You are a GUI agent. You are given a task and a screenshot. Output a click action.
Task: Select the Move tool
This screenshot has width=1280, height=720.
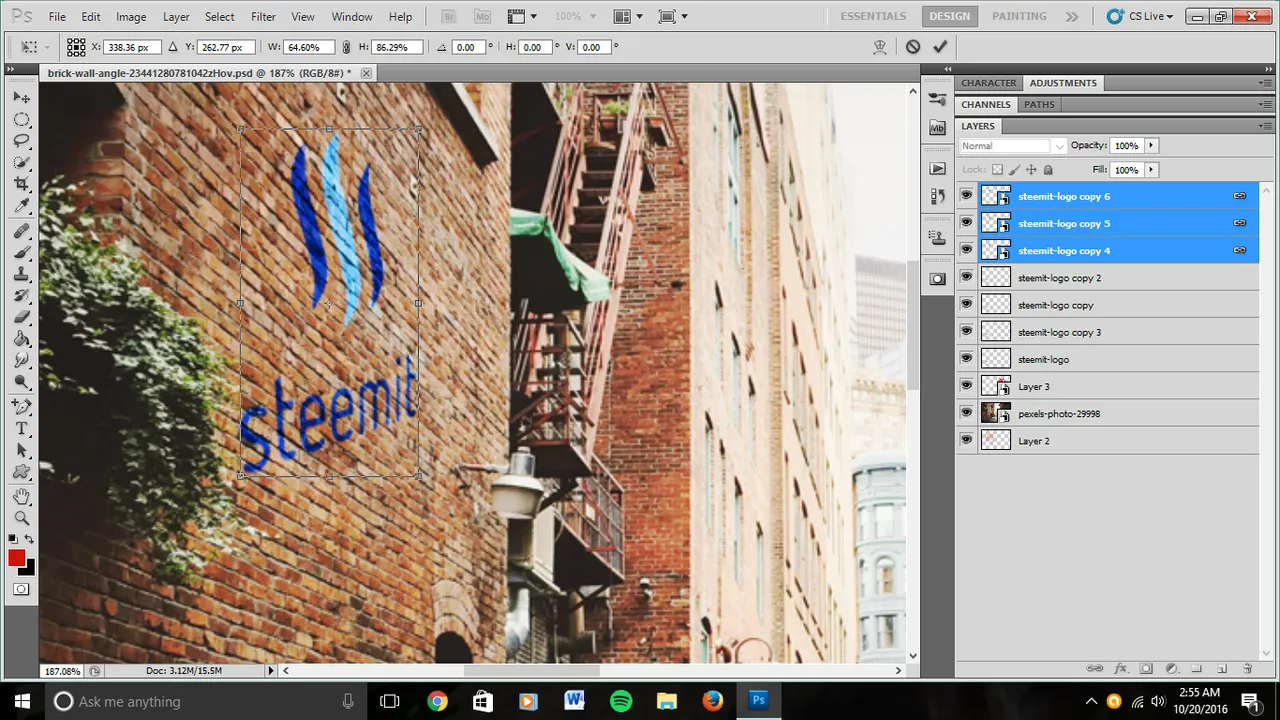pyautogui.click(x=21, y=98)
